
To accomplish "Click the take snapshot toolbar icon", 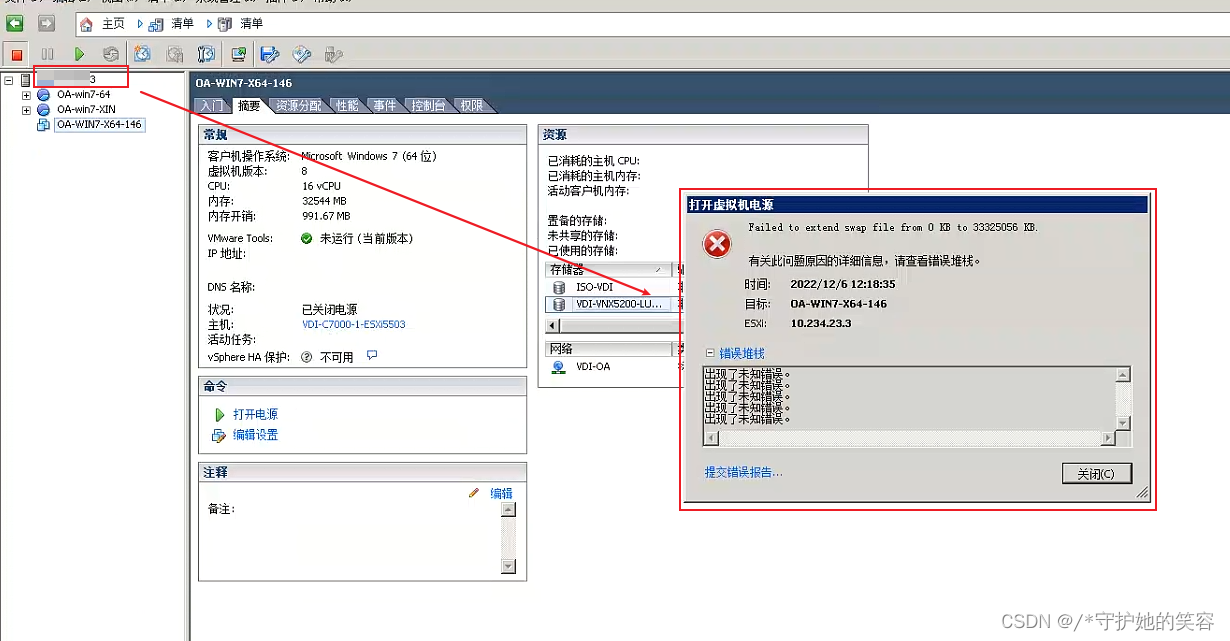I will [x=143, y=54].
